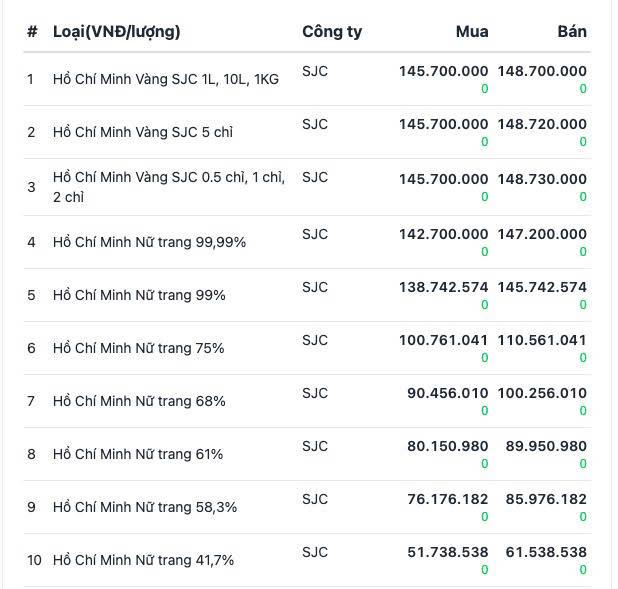Screen dimensions: 618x589
Task: Click sell price 148.720.000
Action: 542,124
